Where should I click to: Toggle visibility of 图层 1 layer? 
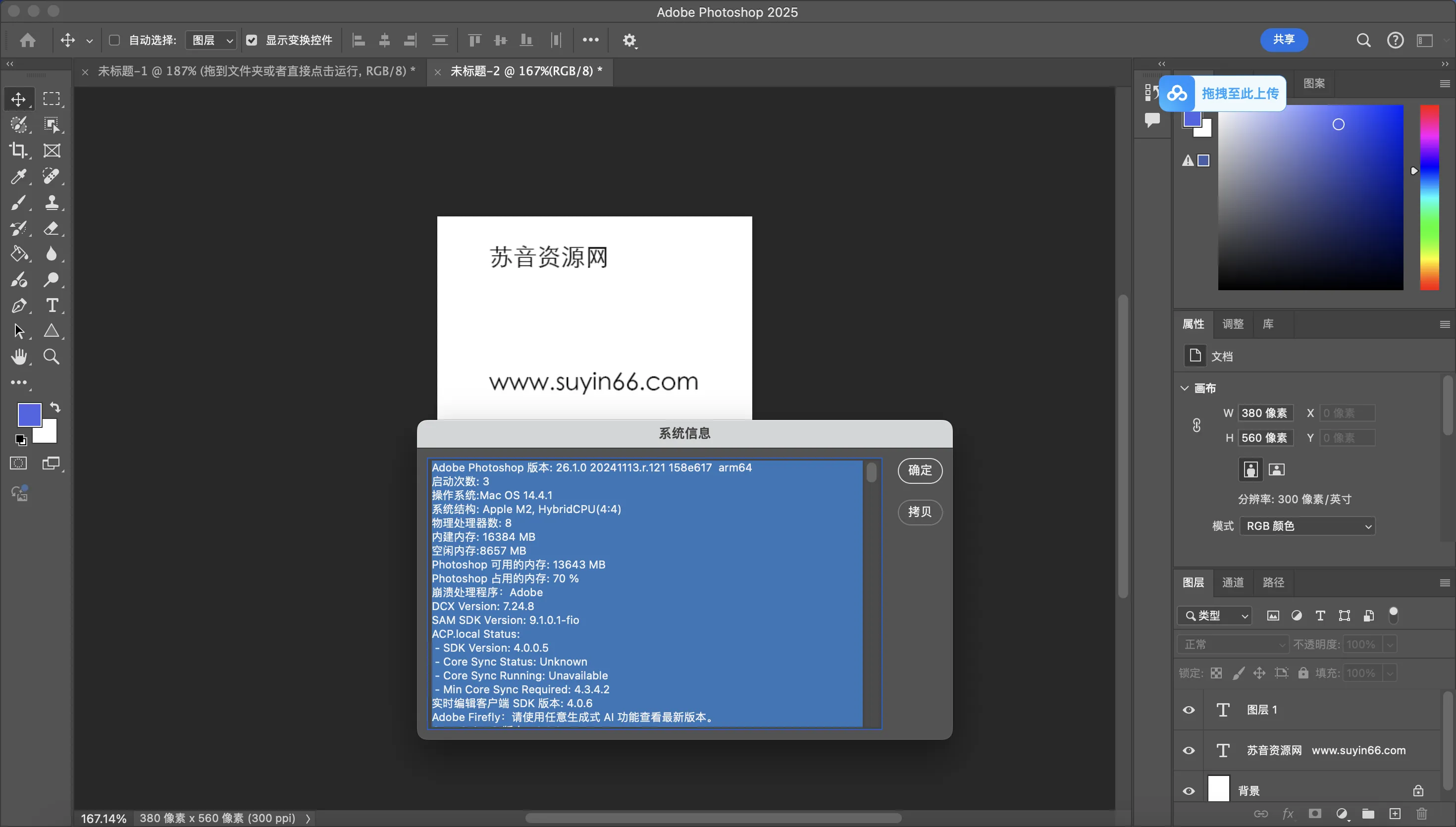pos(1189,710)
